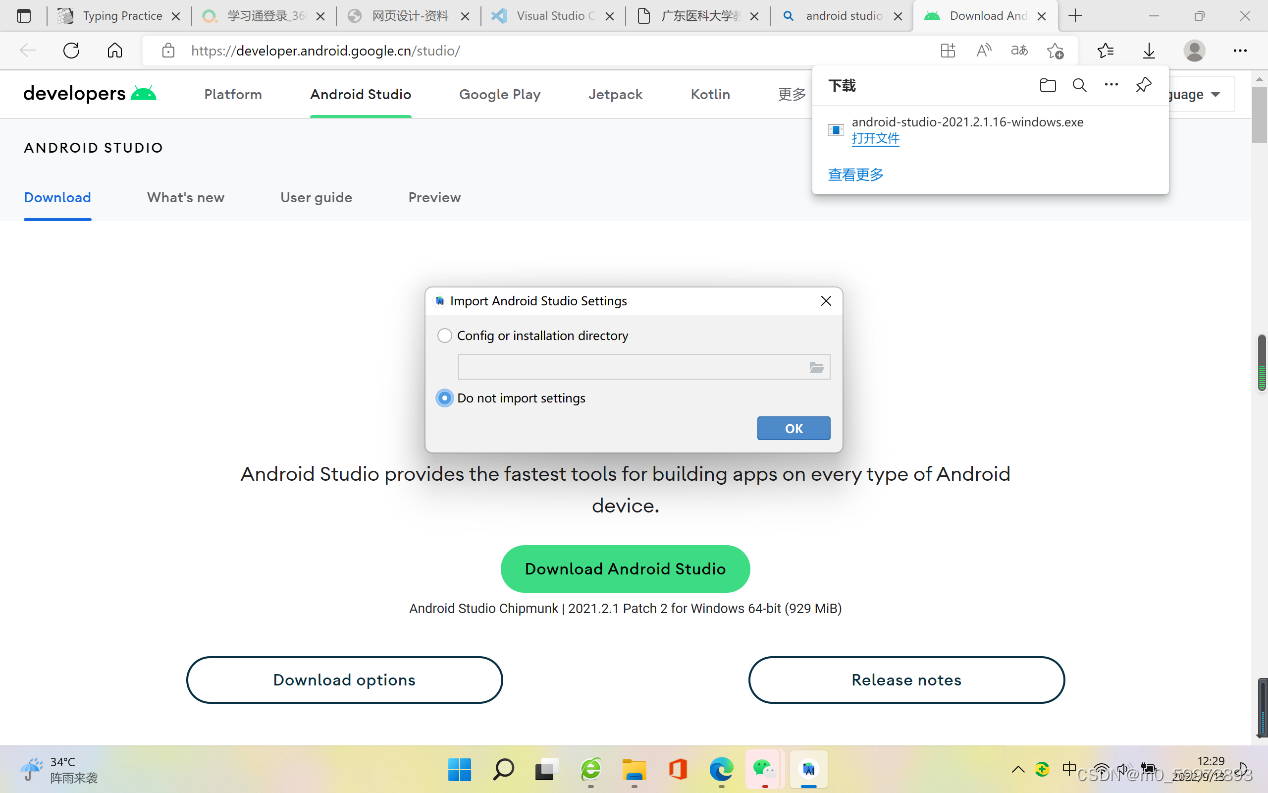The width and height of the screenshot is (1268, 793).
Task: Open Release notes
Action: 906,680
